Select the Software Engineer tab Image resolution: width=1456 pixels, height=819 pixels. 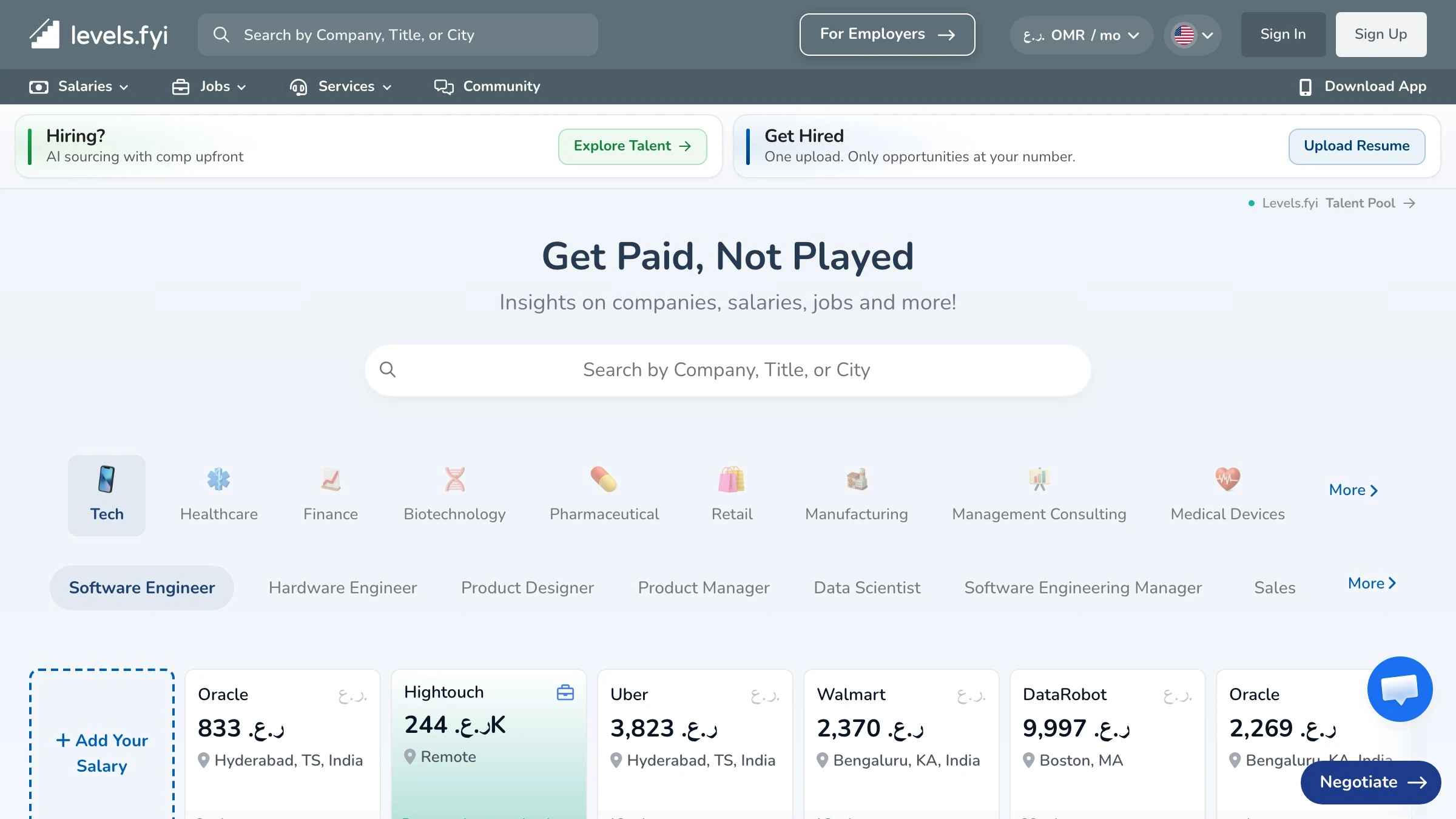coord(142,588)
